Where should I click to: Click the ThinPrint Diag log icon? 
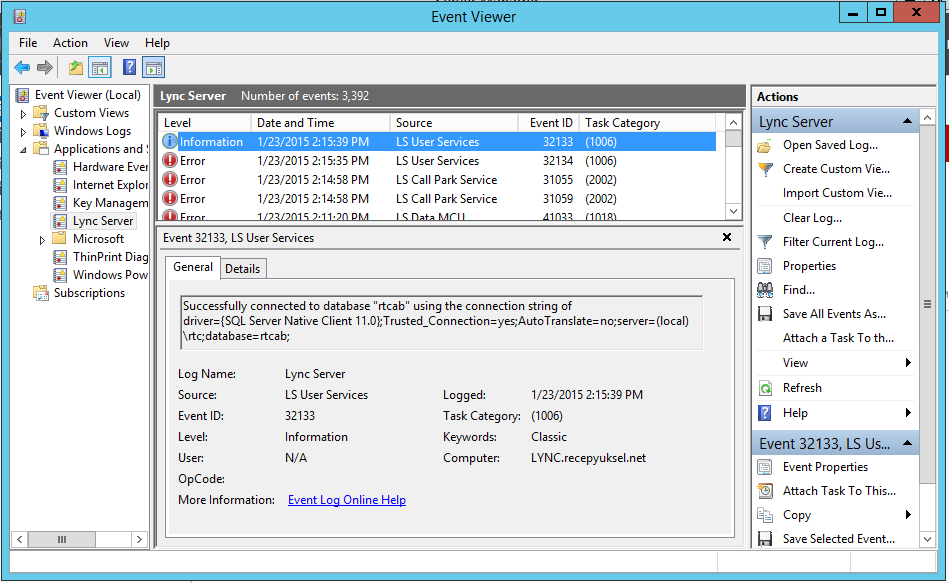pos(60,257)
